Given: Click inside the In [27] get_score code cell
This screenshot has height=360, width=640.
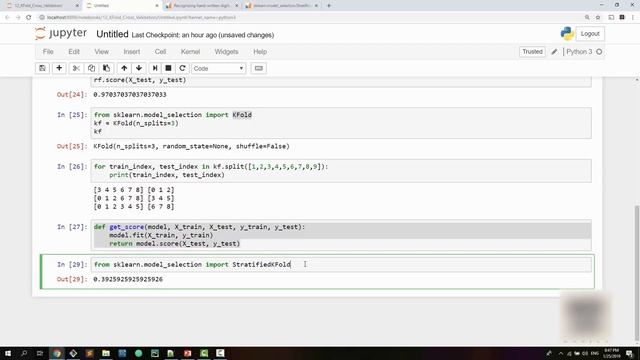Looking at the screenshot, I should pyautogui.click(x=341, y=235).
